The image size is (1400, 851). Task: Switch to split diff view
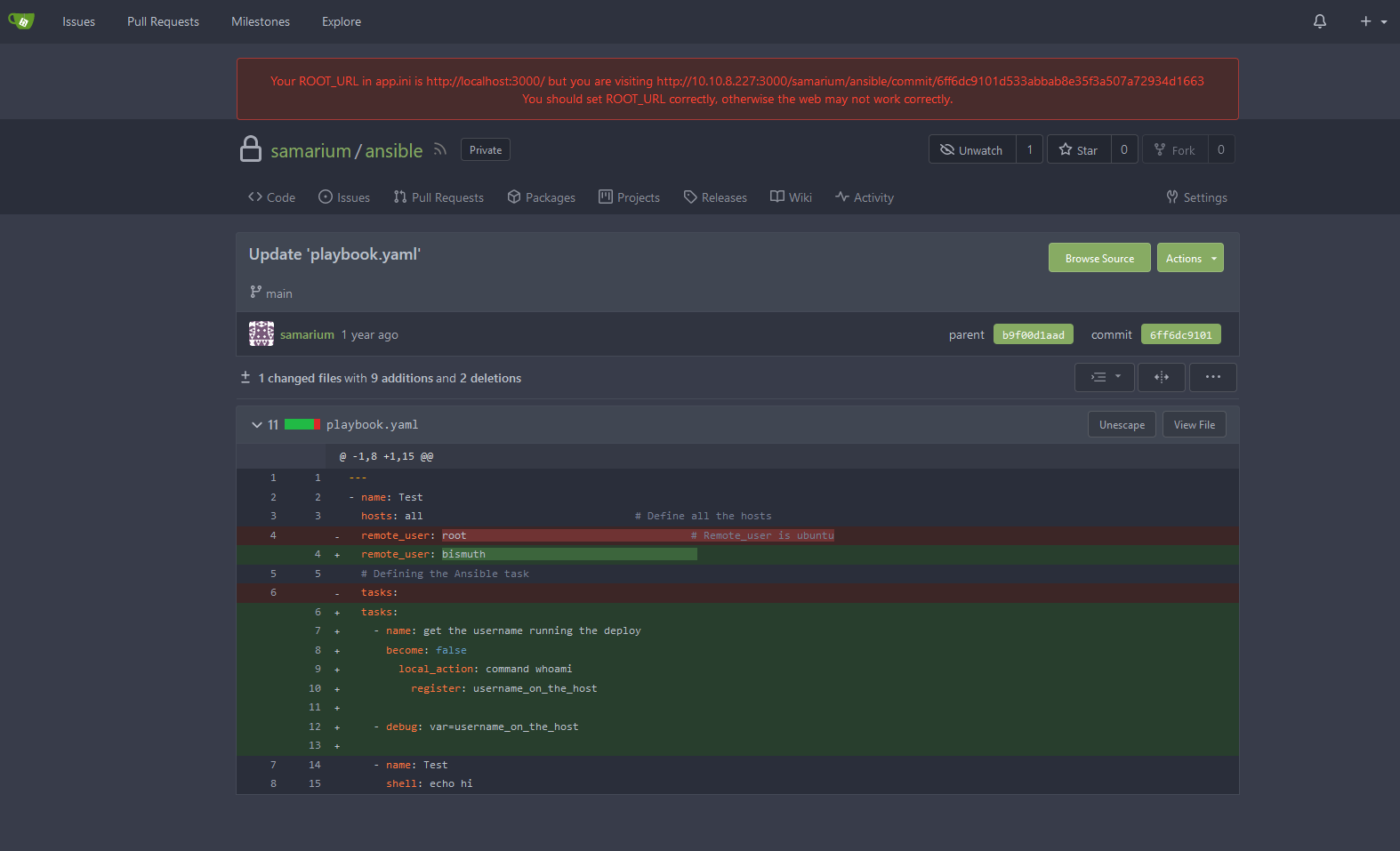coord(1162,377)
